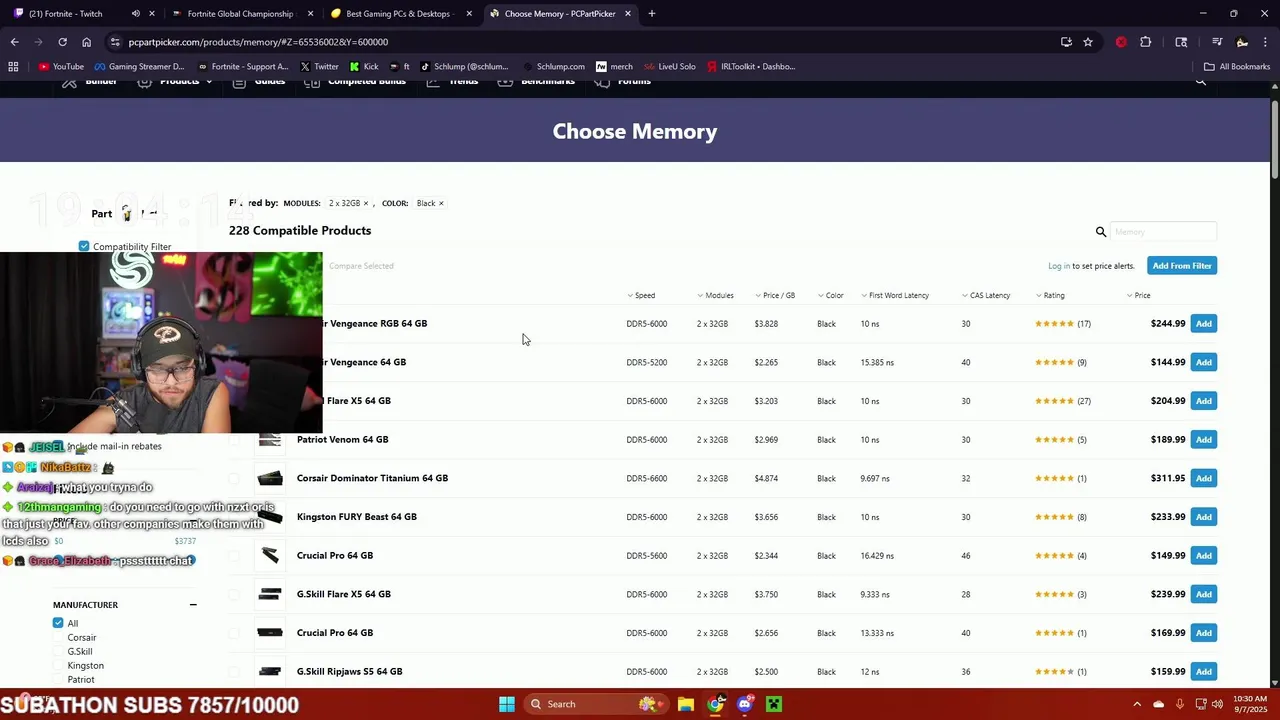1280x720 pixels.
Task: Sort the list by Color column
Action: 830,295
